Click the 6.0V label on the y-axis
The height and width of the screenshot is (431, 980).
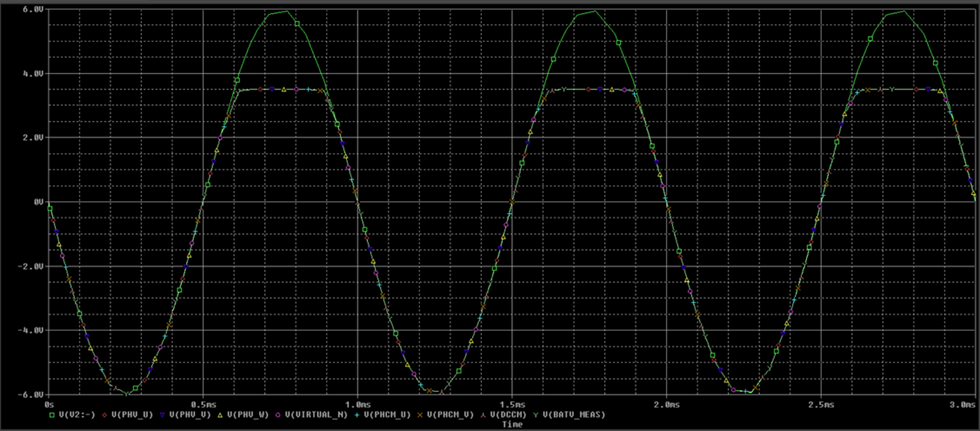click(x=32, y=8)
